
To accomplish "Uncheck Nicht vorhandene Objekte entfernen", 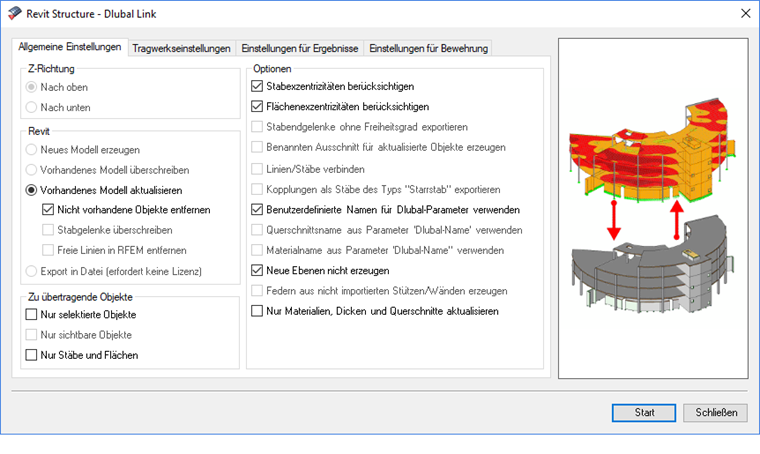I will [x=48, y=210].
